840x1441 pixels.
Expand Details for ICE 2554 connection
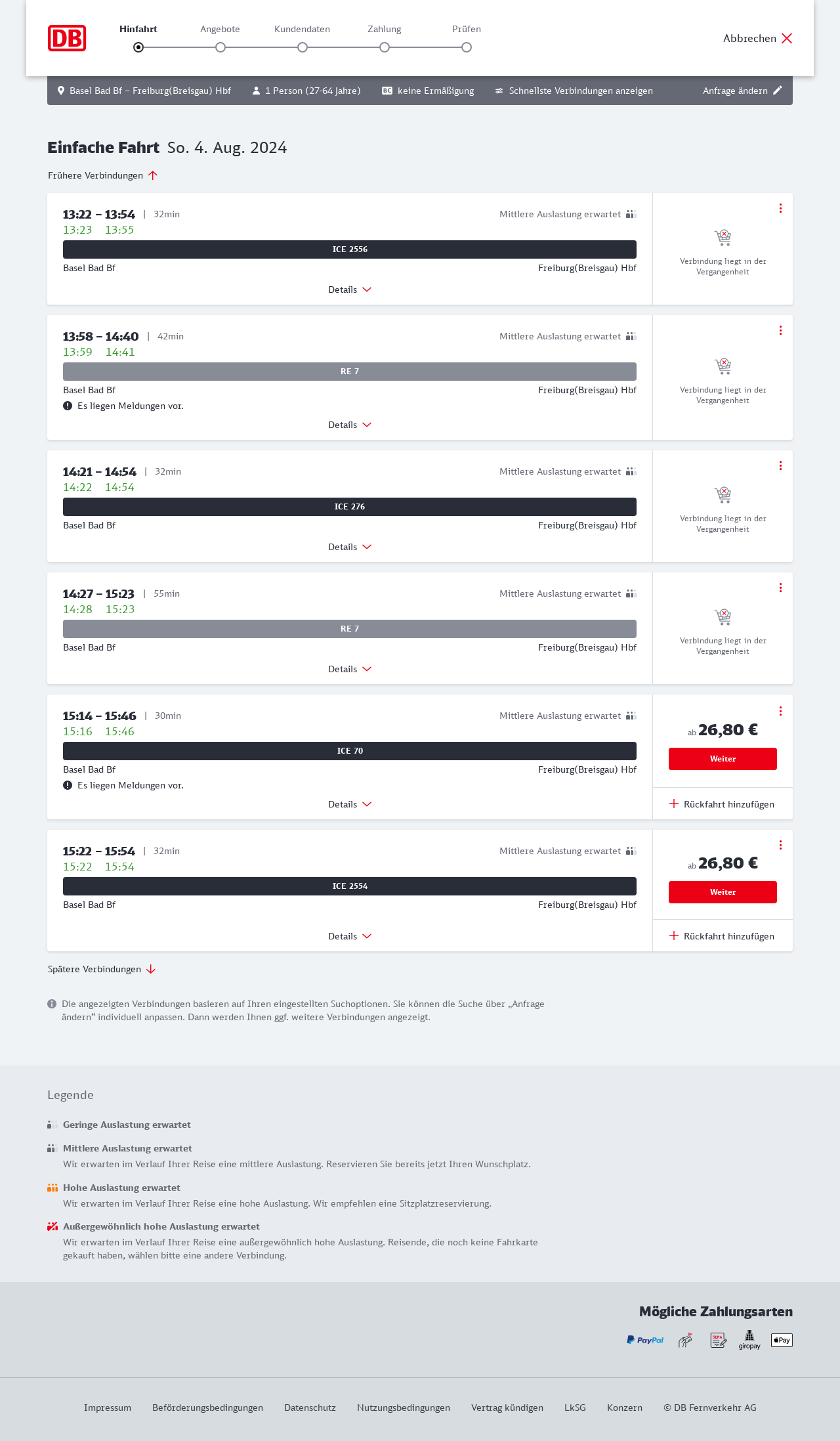[x=350, y=936]
